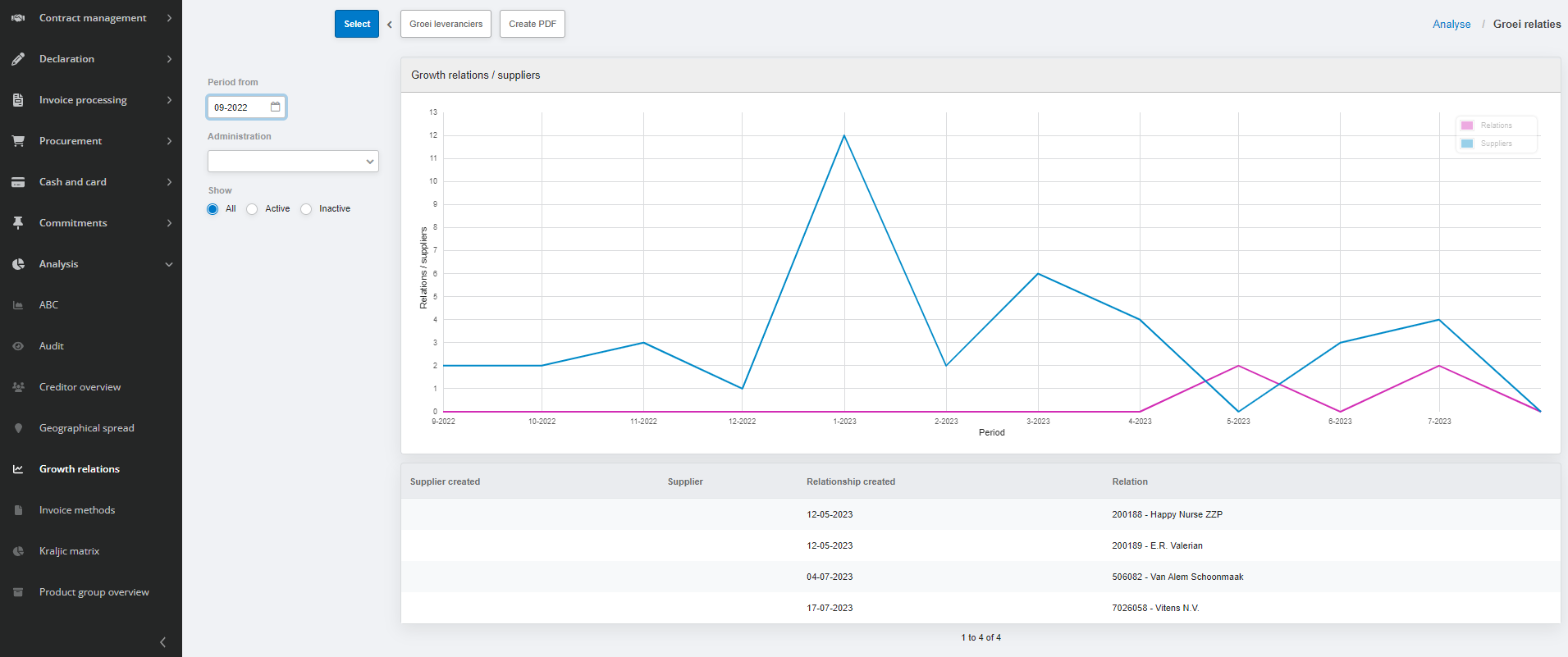Image resolution: width=1568 pixels, height=657 pixels.
Task: Expand Invoice processing submenu chevron
Action: pyautogui.click(x=169, y=100)
